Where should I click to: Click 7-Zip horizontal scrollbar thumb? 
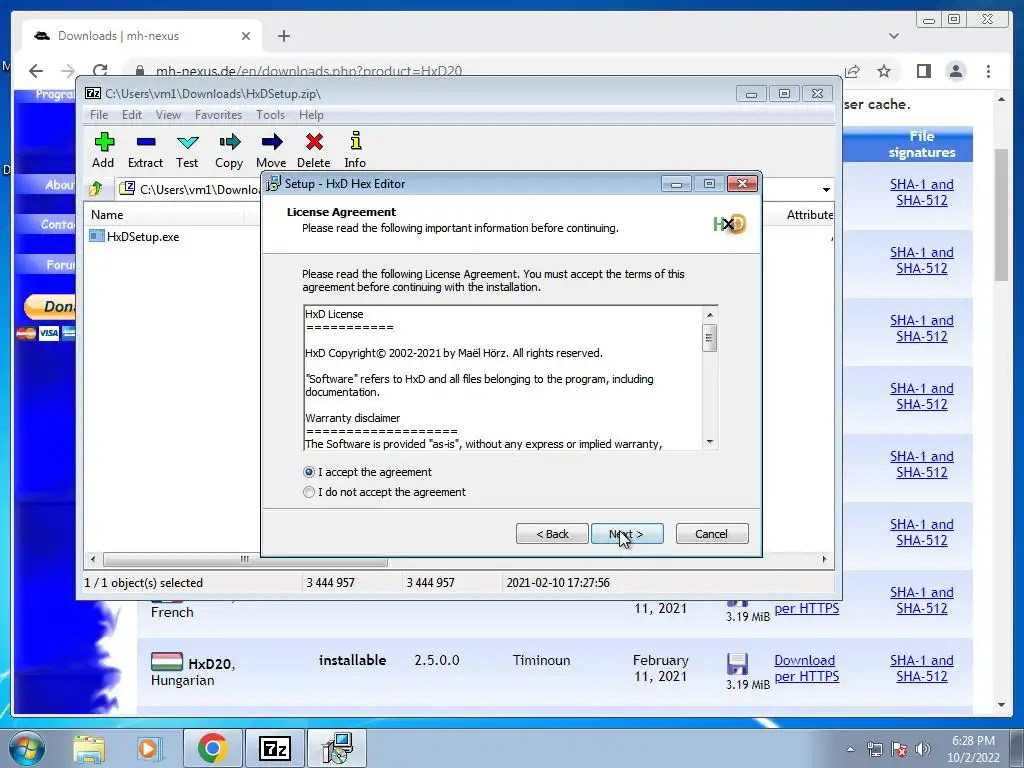245,560
